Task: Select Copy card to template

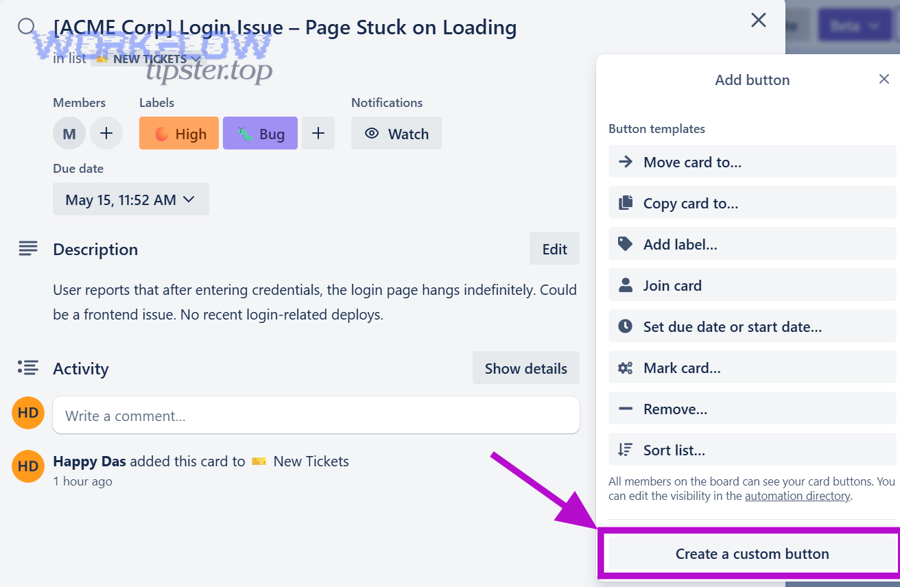Action: (752, 203)
